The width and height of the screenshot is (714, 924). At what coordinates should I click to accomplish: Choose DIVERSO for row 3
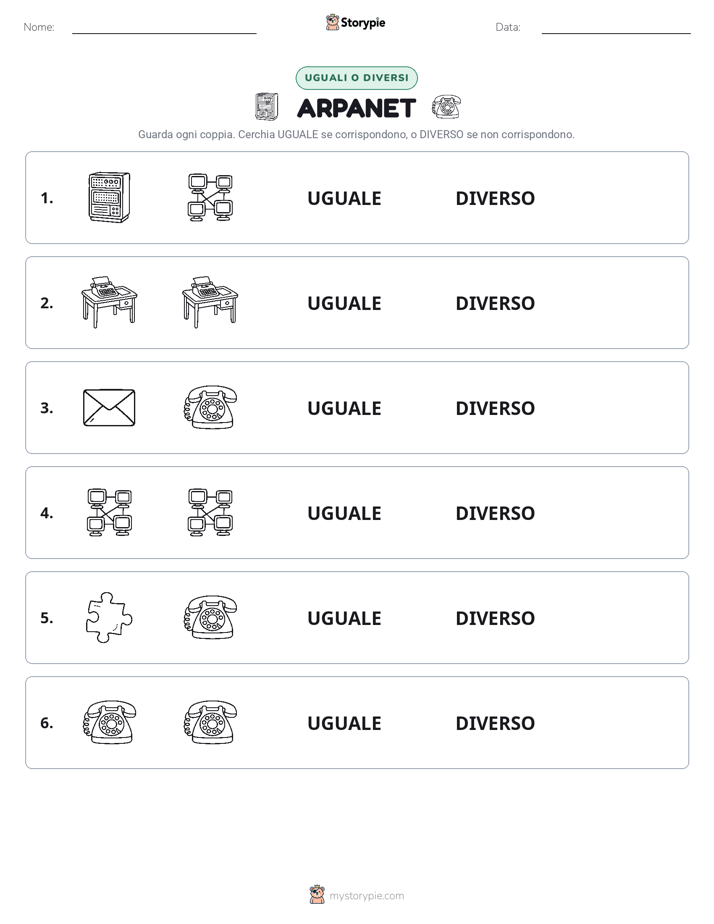coord(495,408)
